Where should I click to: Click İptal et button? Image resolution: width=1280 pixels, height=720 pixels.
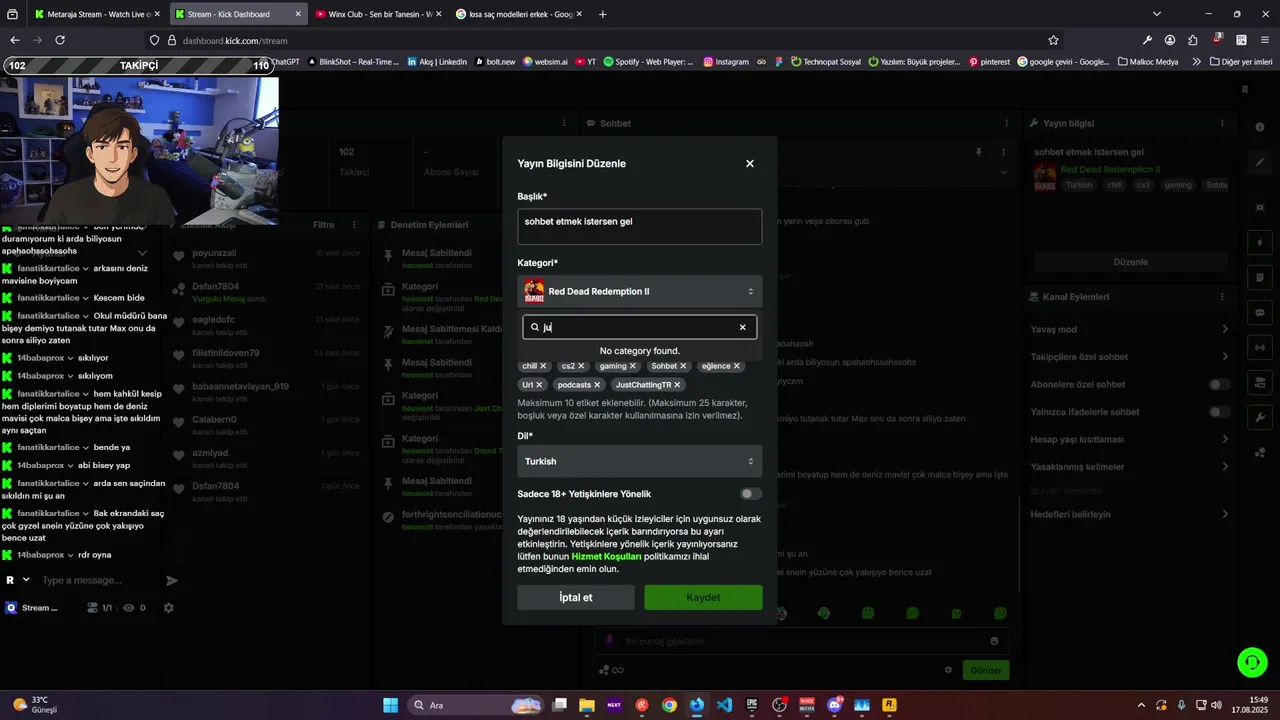click(x=576, y=597)
